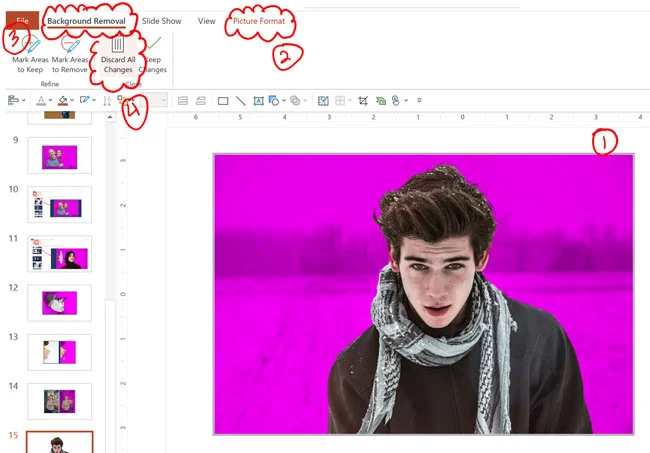Select slide 11 thumbnail
Image resolution: width=650 pixels, height=453 pixels.
(x=59, y=254)
